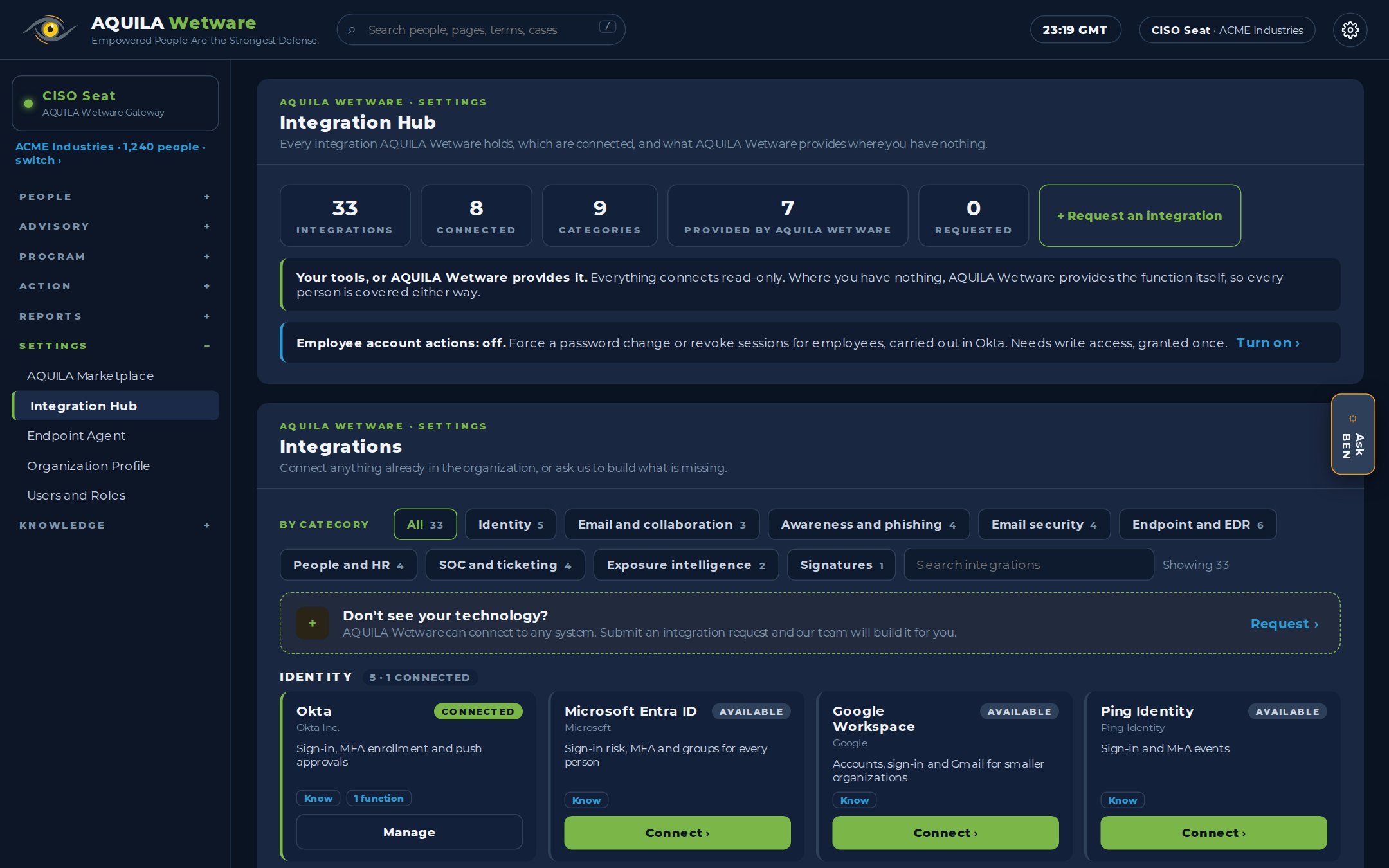Filter by Exposure intelligence
Image resolution: width=1389 pixels, height=868 pixels.
(x=685, y=565)
